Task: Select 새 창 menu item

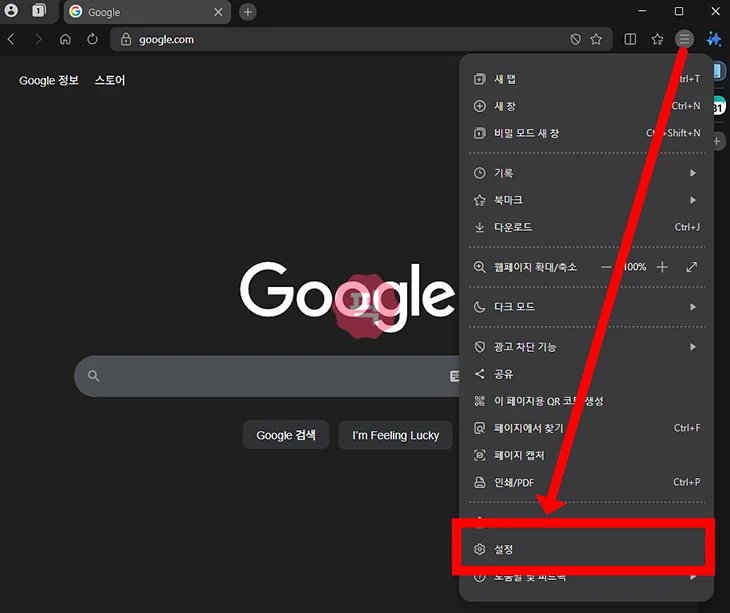Action: click(587, 106)
